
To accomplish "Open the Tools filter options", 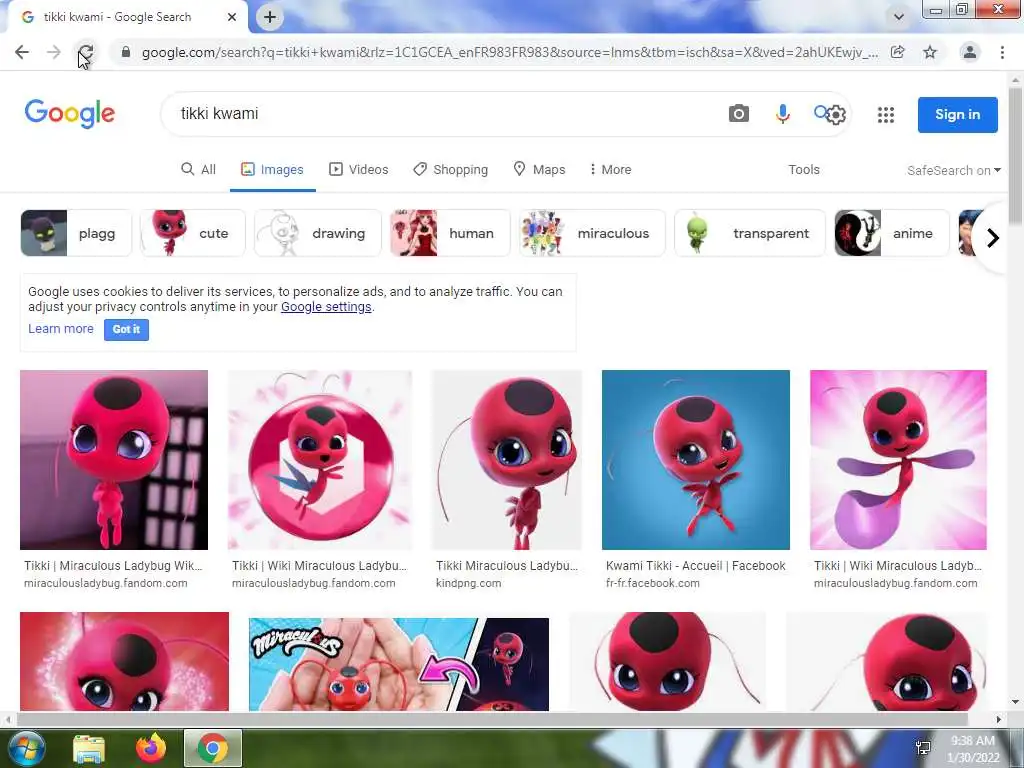I will pyautogui.click(x=804, y=169).
